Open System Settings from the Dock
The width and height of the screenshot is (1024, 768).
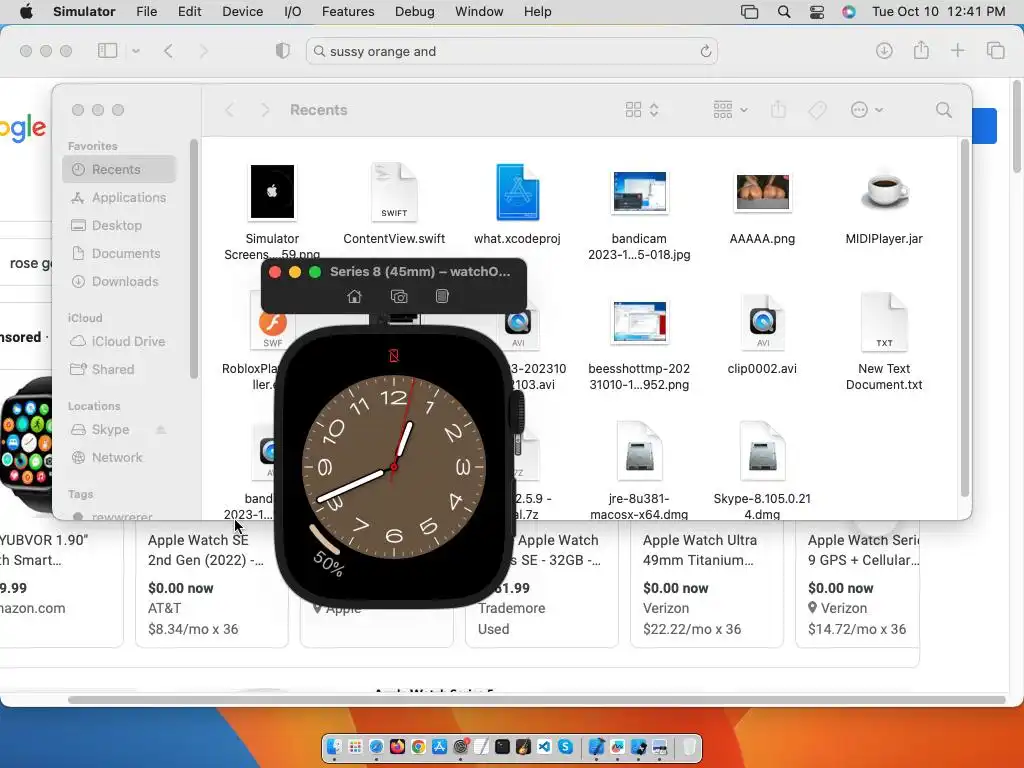point(460,747)
